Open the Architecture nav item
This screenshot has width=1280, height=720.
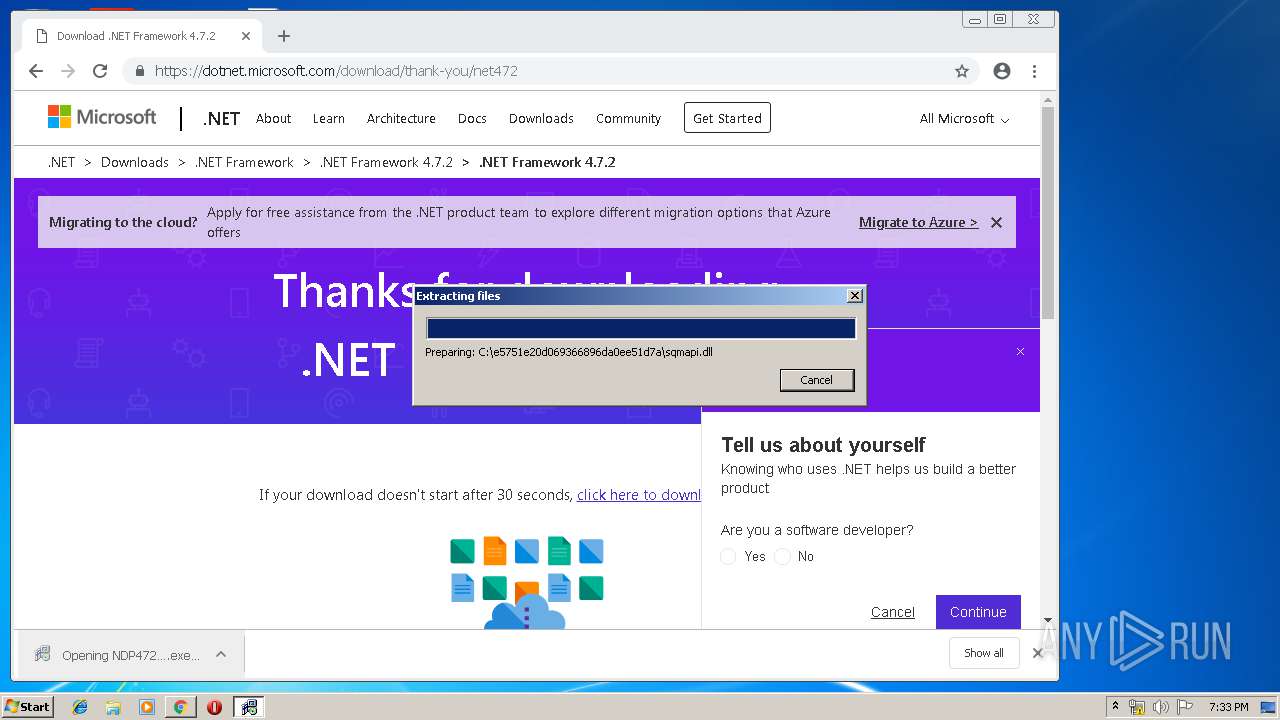click(401, 118)
